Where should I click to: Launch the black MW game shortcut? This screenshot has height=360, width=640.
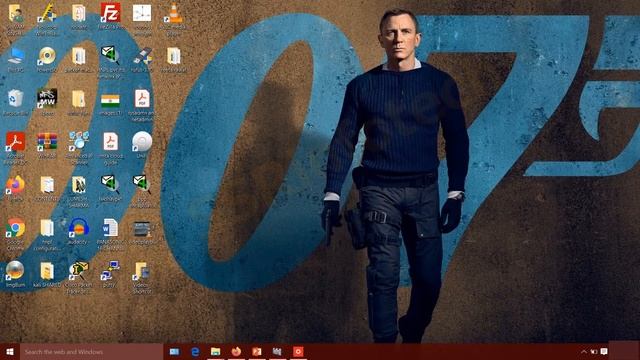click(47, 103)
